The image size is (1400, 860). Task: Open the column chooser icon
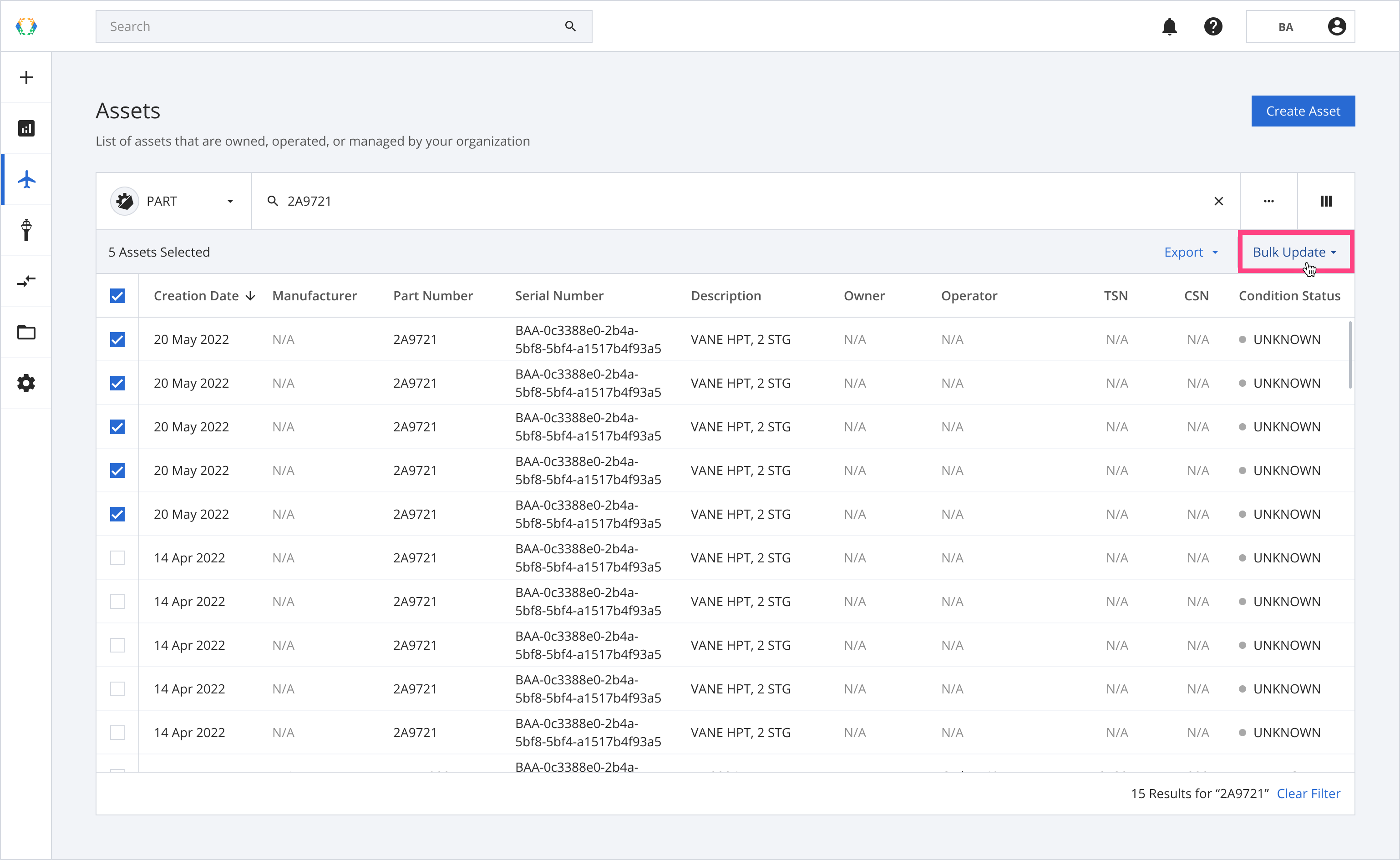tap(1326, 201)
